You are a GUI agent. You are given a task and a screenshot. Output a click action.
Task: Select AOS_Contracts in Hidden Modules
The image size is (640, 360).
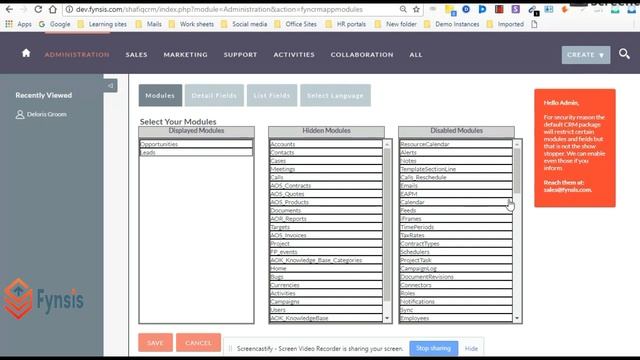(326, 186)
